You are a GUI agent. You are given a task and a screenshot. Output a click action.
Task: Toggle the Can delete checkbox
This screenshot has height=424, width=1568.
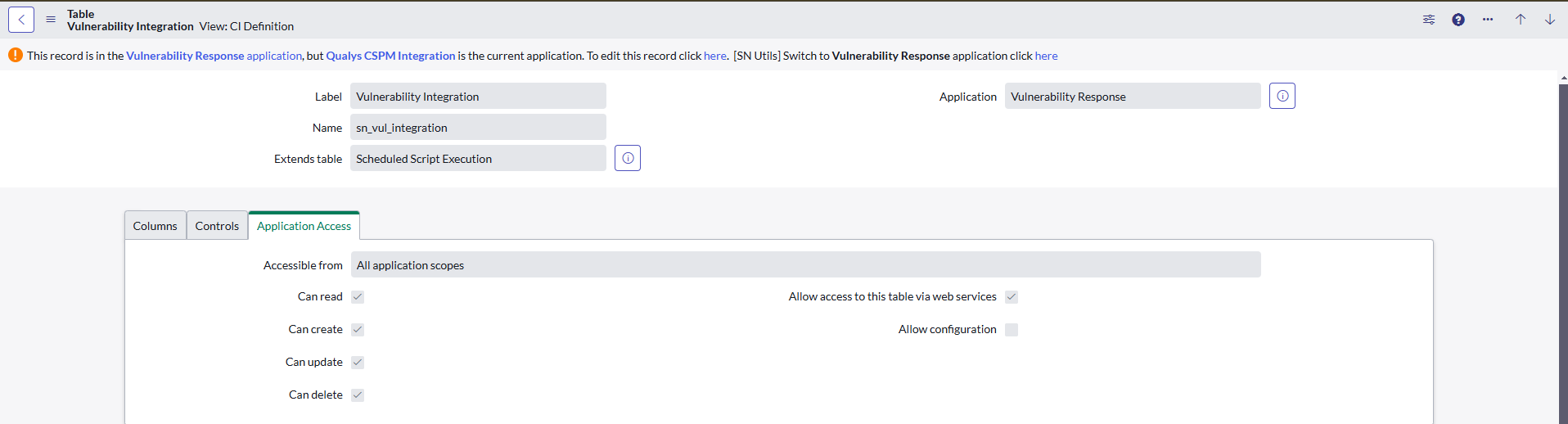pos(358,395)
